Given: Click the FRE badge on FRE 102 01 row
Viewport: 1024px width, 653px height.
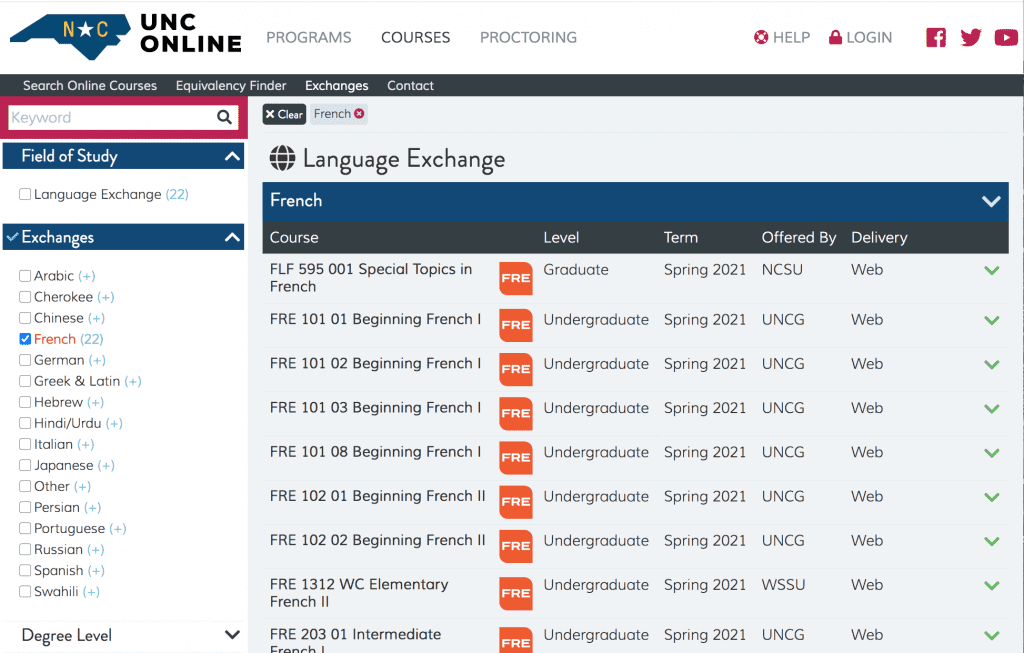Looking at the screenshot, I should pyautogui.click(x=516, y=502).
